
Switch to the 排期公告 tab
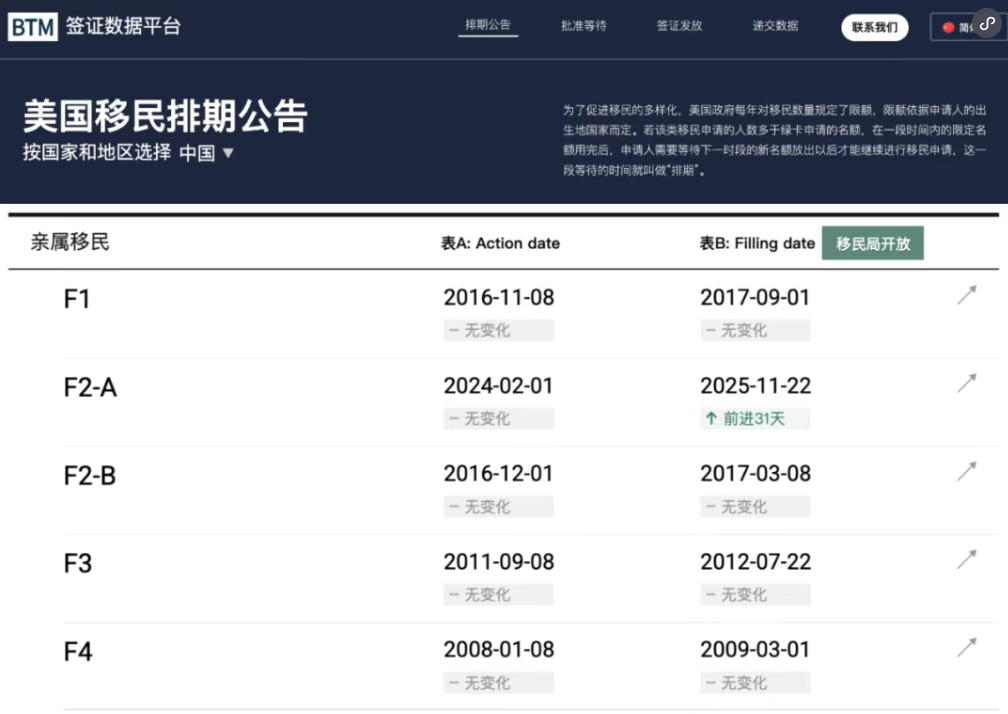[x=489, y=26]
